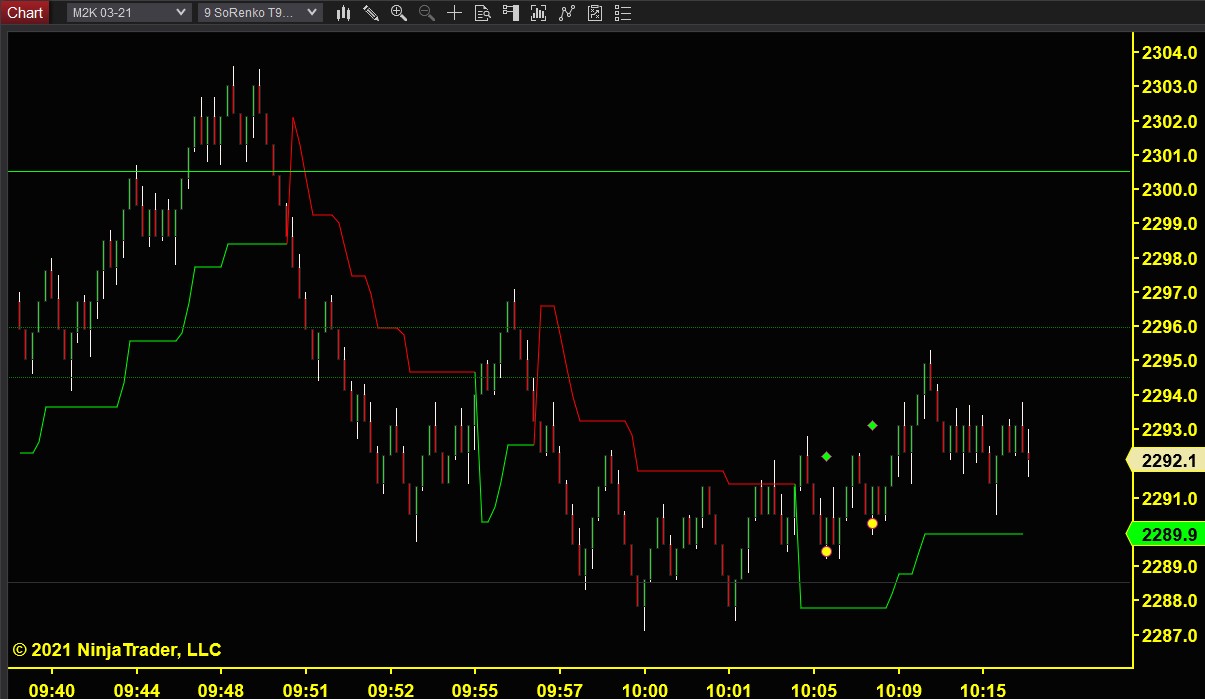Select the lower yellow dot marker

coord(826,551)
